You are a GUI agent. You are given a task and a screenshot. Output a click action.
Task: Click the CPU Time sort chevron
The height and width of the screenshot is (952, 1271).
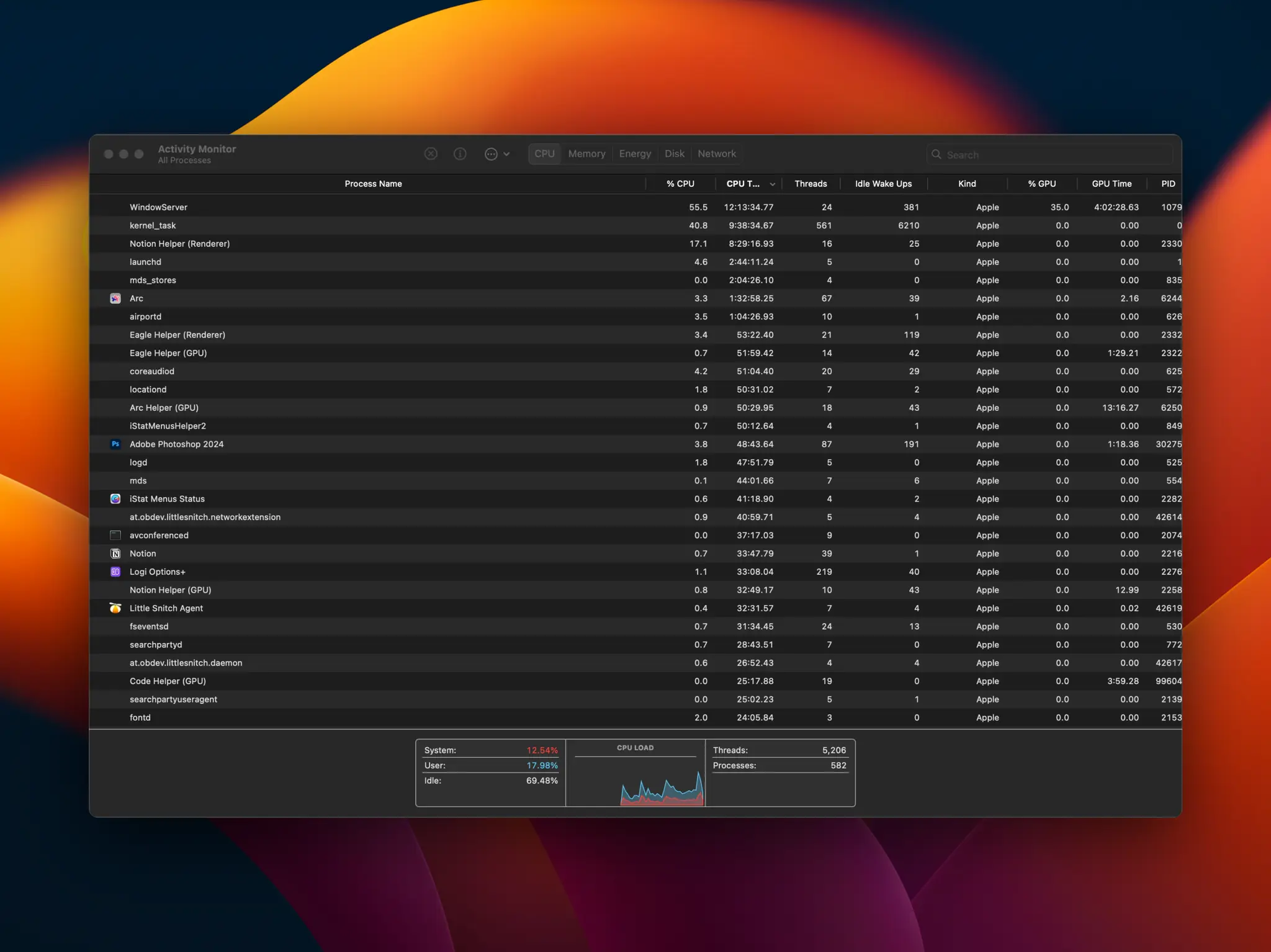click(x=772, y=184)
